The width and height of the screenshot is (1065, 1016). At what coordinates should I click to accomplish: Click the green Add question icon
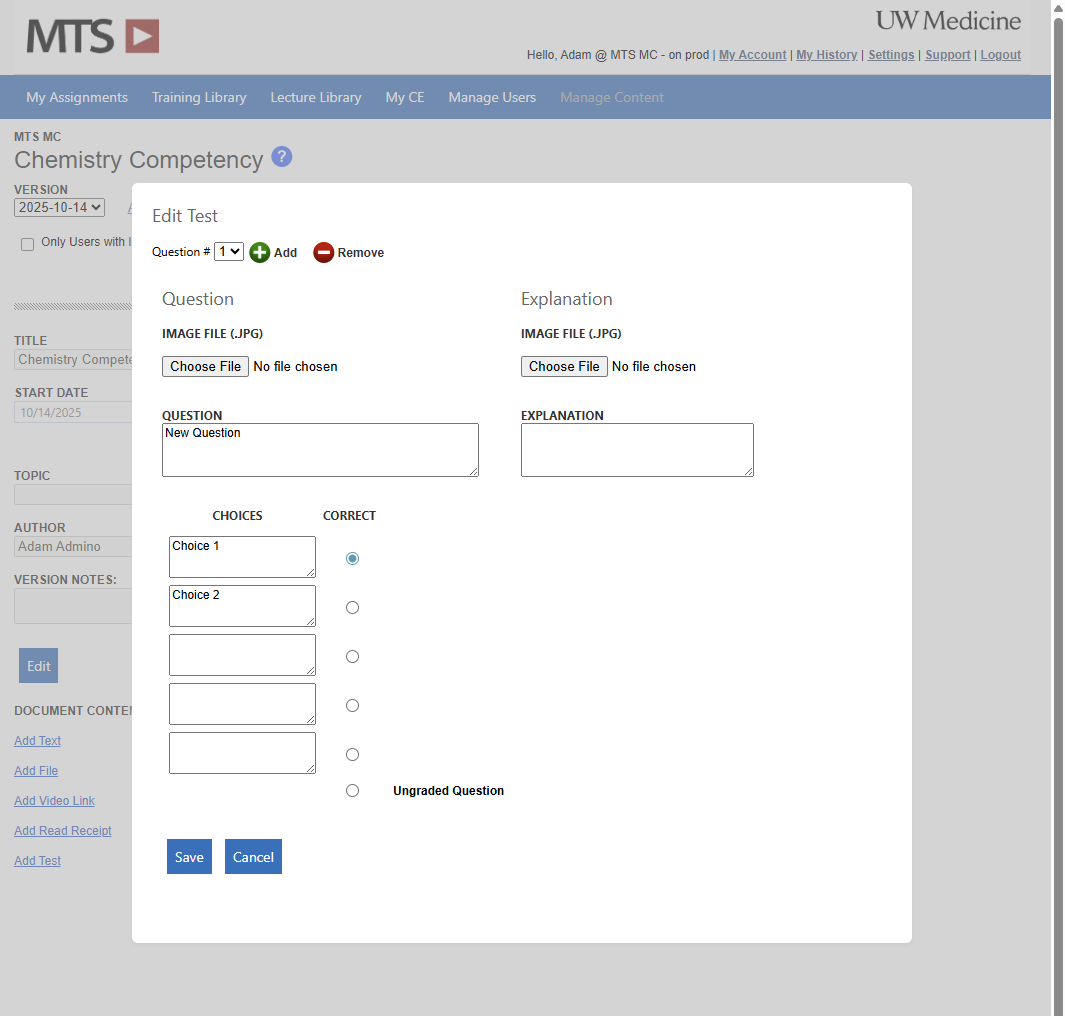click(x=260, y=252)
